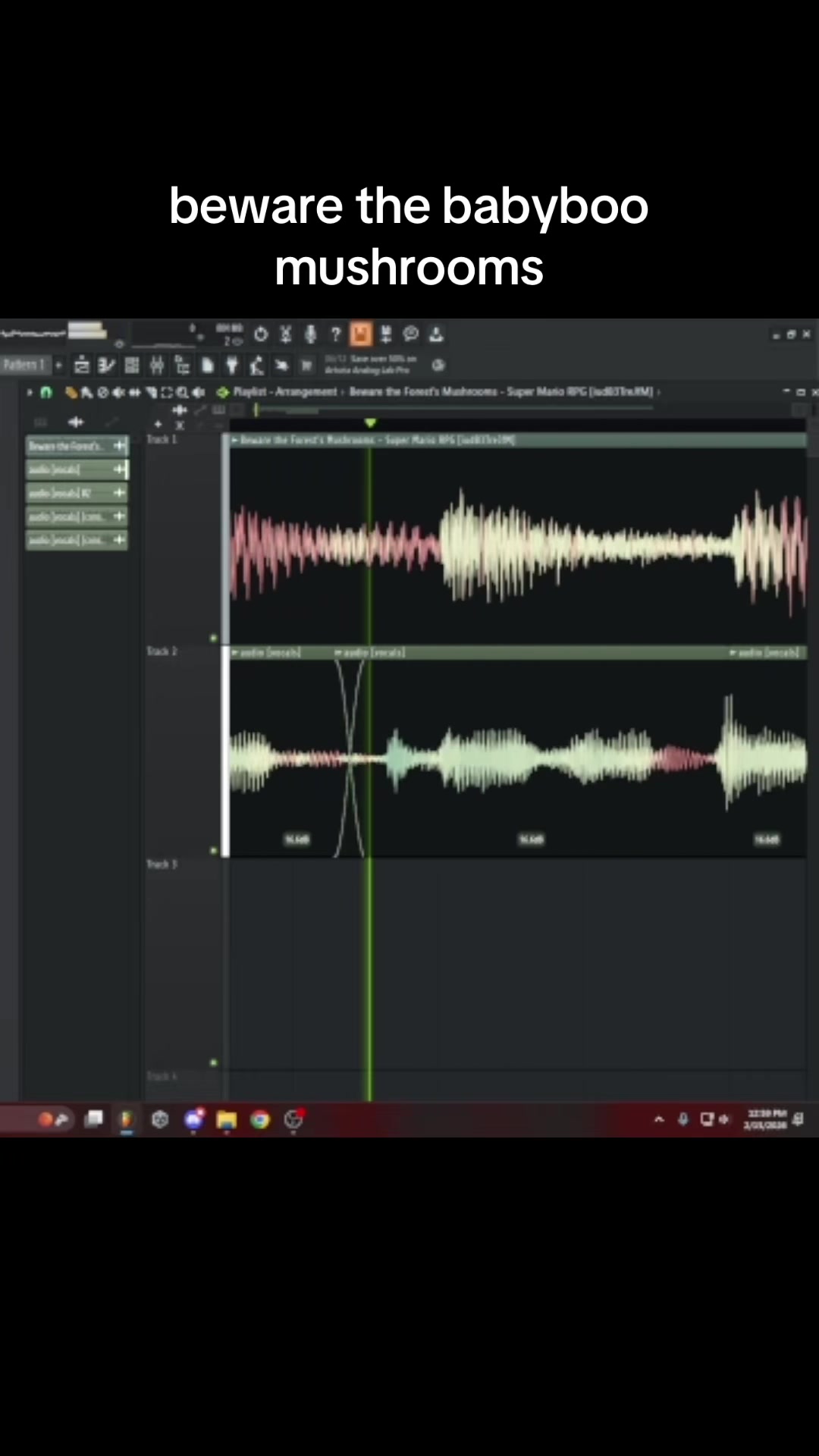Select the zoom magnifier tool
Image resolution: width=819 pixels, height=1456 pixels.
(183, 392)
